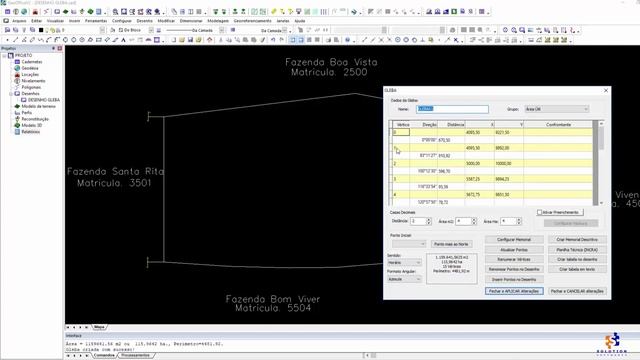Click the undo arrow icon

pos(273,40)
